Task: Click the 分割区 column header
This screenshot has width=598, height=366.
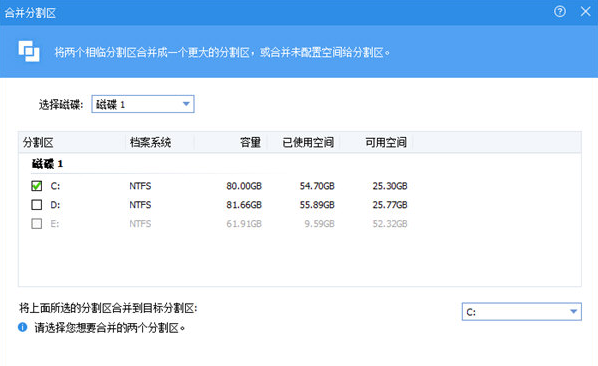Action: [x=38, y=143]
